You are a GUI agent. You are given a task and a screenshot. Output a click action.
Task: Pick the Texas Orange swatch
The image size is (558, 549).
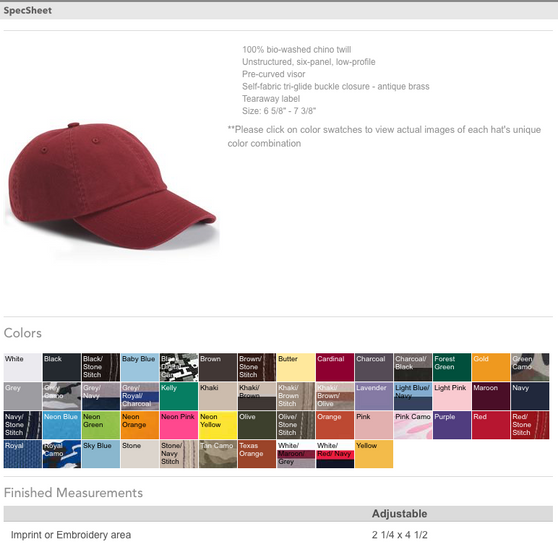[257, 454]
